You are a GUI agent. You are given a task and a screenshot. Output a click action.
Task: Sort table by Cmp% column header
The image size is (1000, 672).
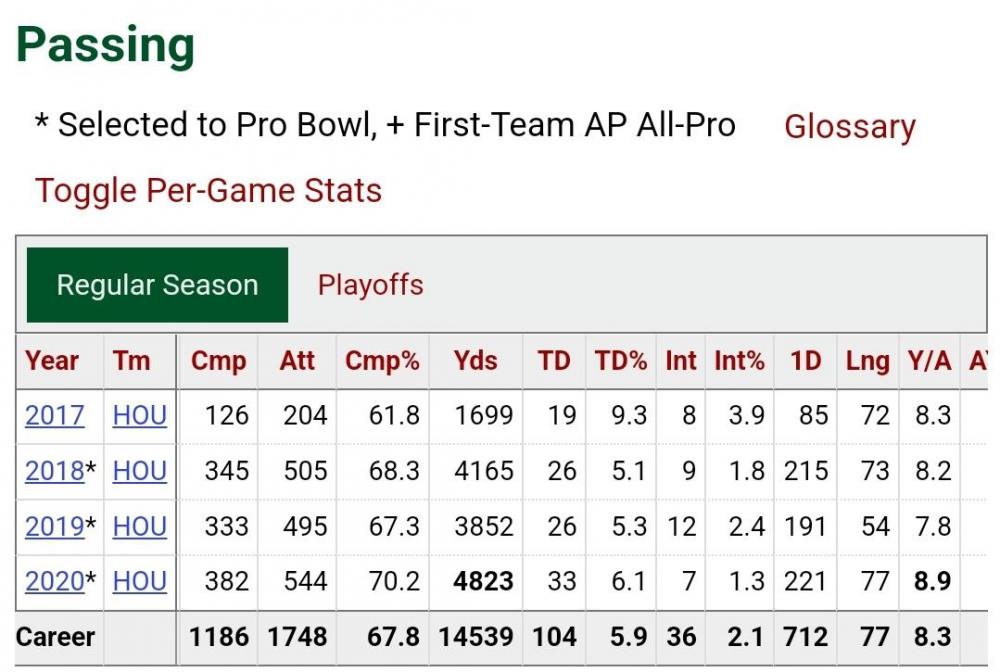tap(382, 361)
